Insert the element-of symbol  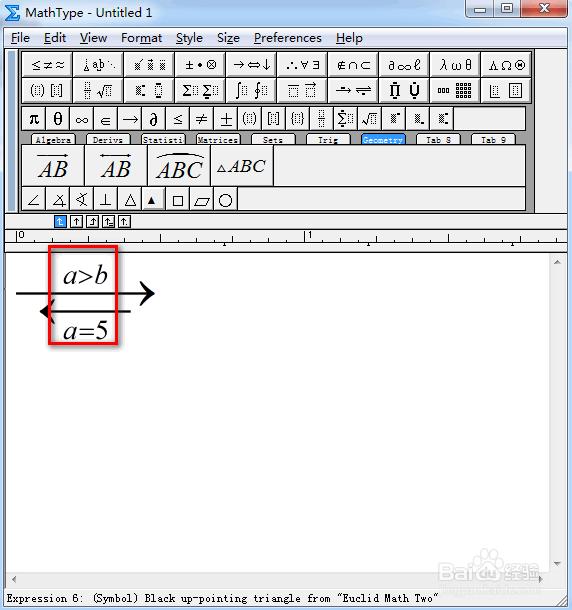point(105,119)
